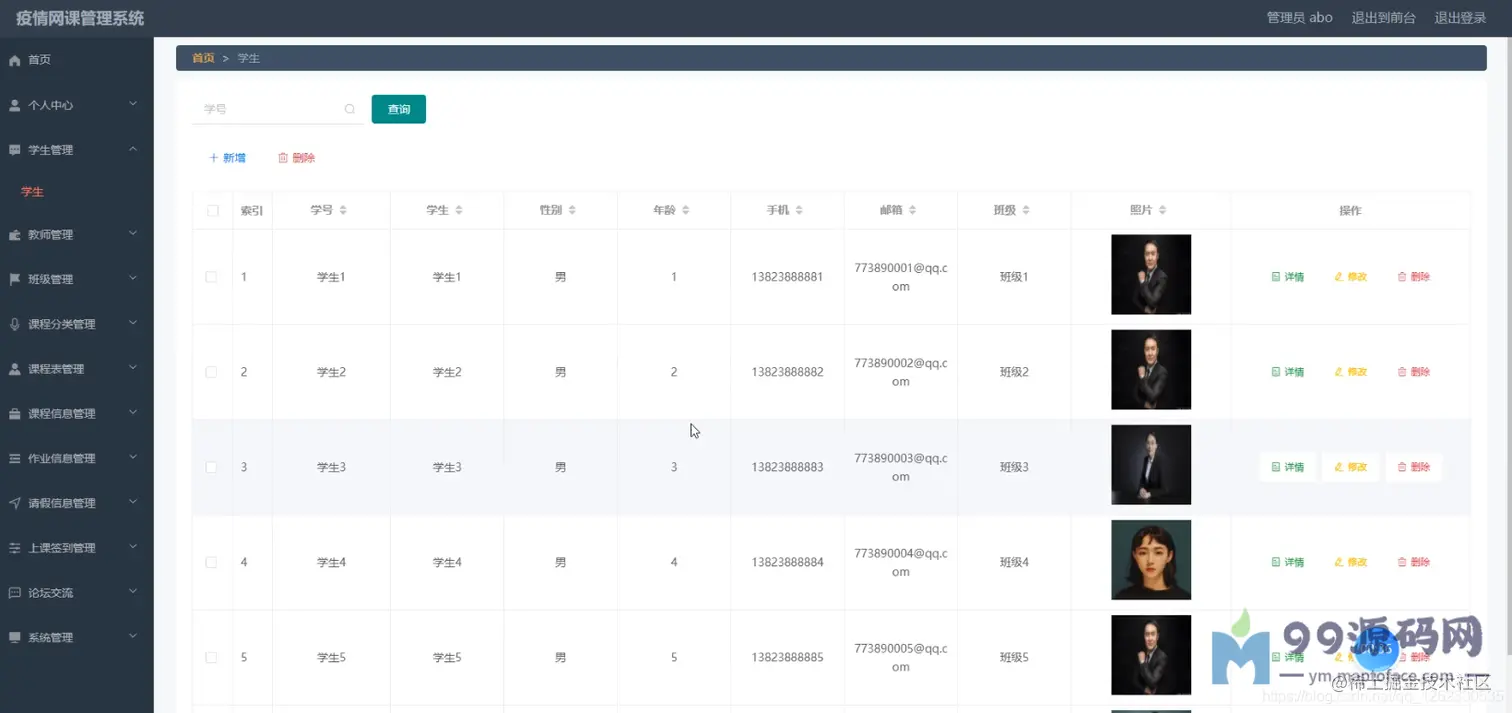Viewport: 1512px width, 713px height.
Task: Open the 论坛交流 menu label
Action: click(51, 593)
